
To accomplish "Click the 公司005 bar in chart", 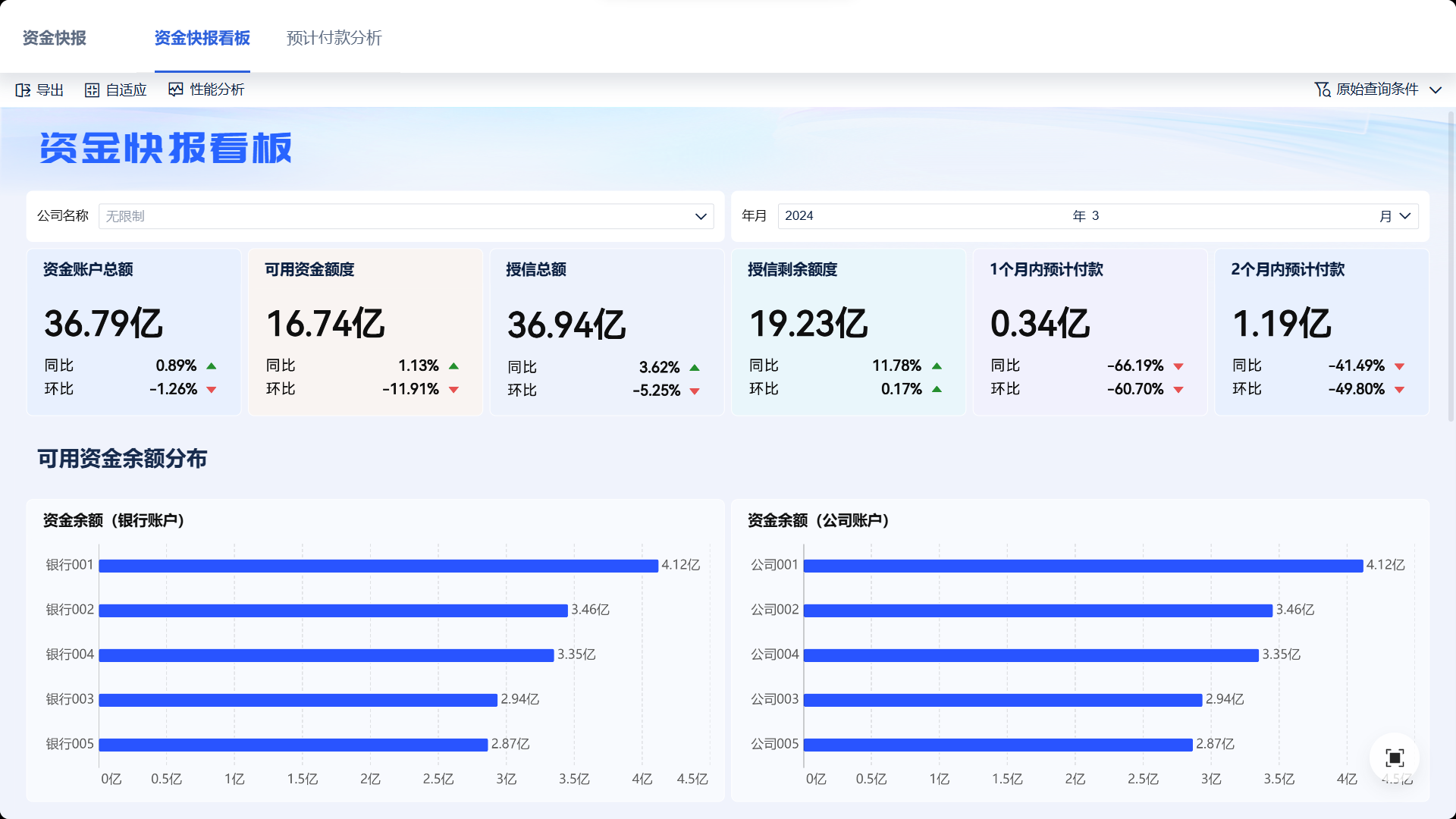I will [x=997, y=745].
